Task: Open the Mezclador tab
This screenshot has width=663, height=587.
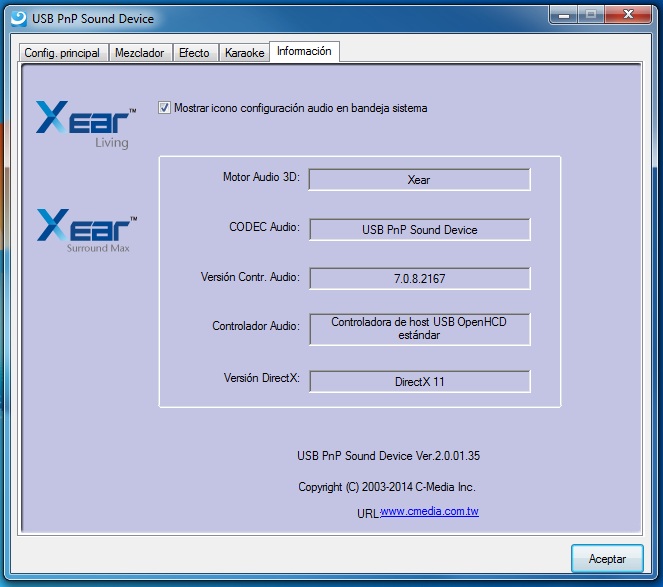Action: [140, 53]
